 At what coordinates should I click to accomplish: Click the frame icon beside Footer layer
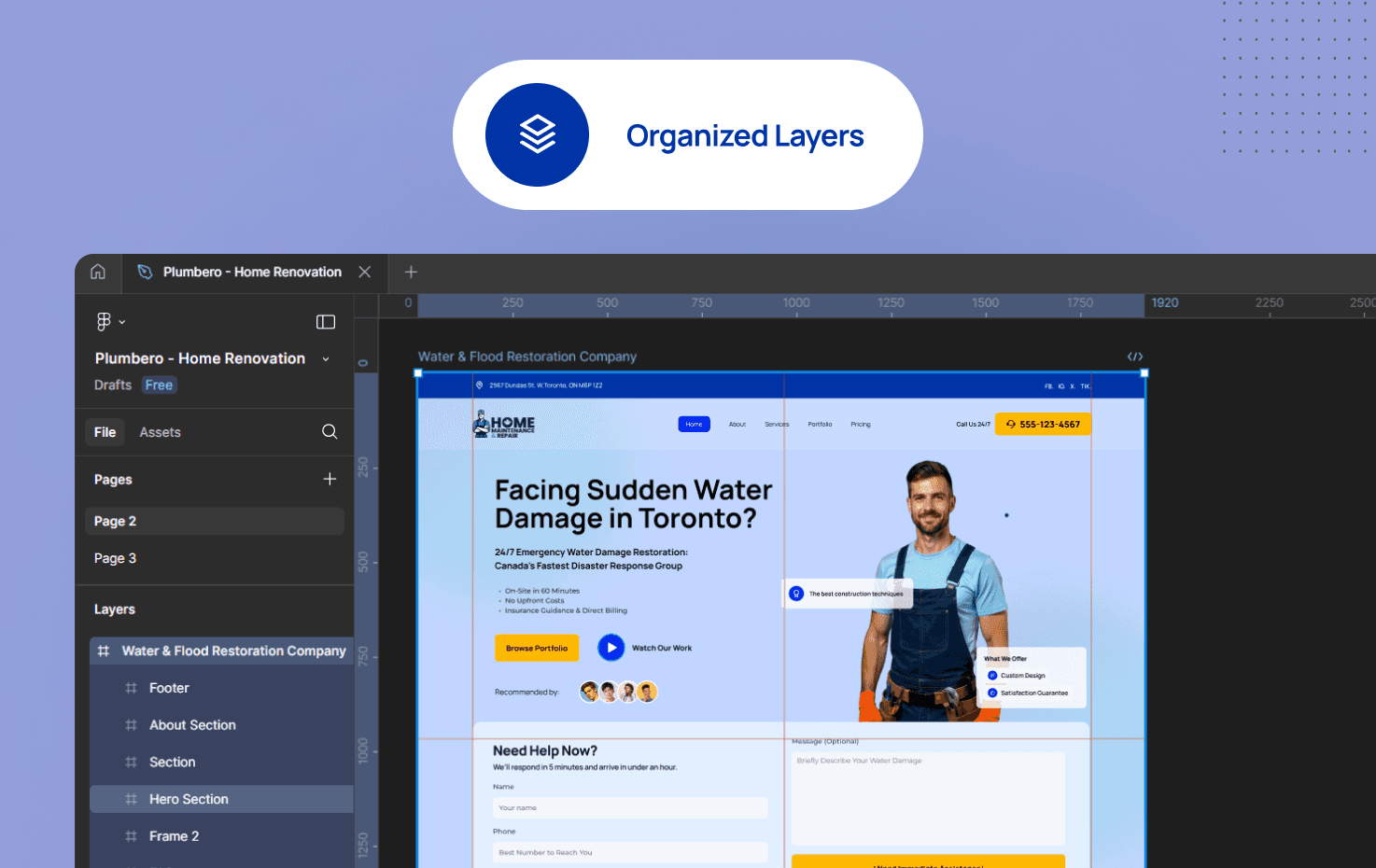click(x=131, y=688)
